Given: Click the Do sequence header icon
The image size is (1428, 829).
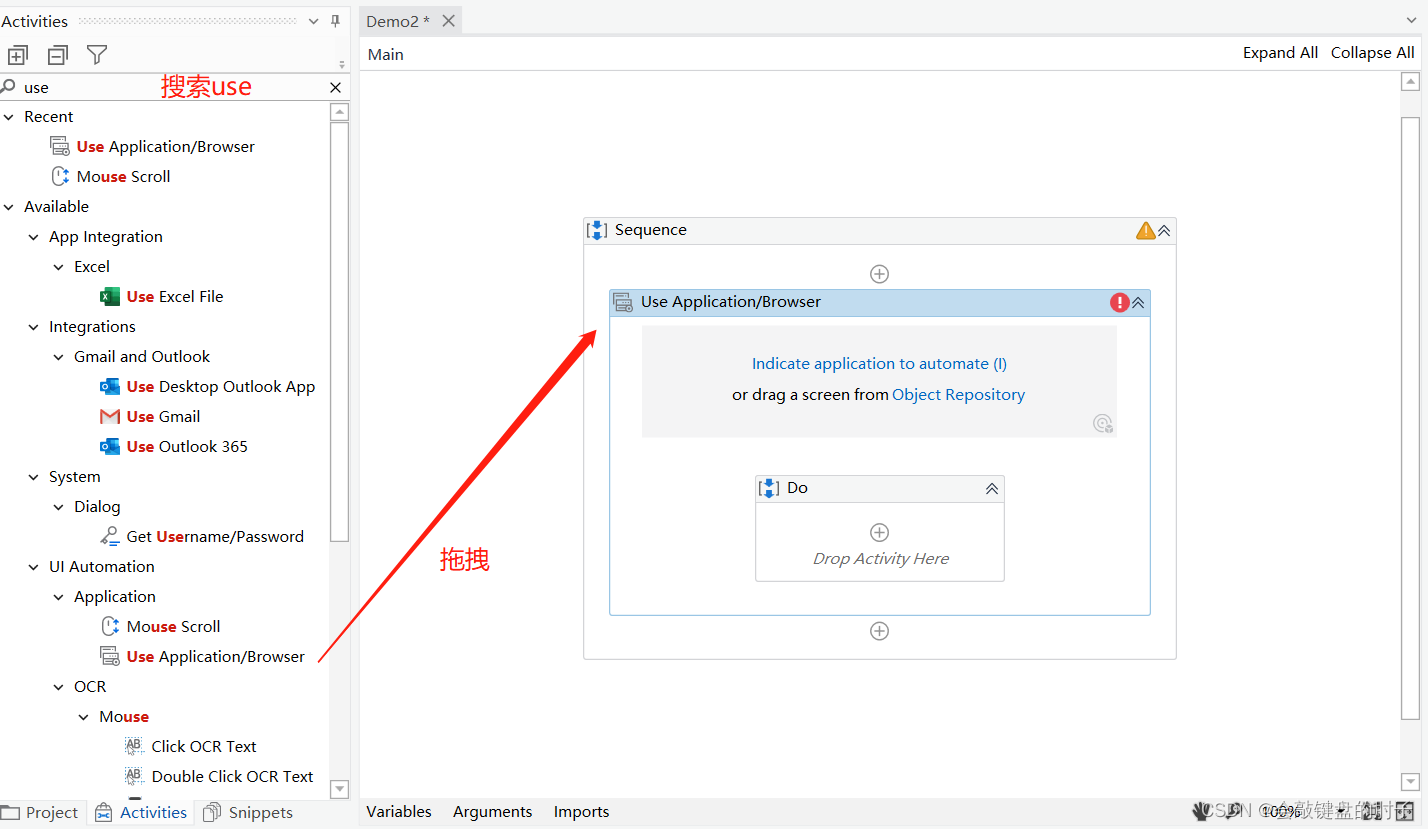Looking at the screenshot, I should click(769, 488).
